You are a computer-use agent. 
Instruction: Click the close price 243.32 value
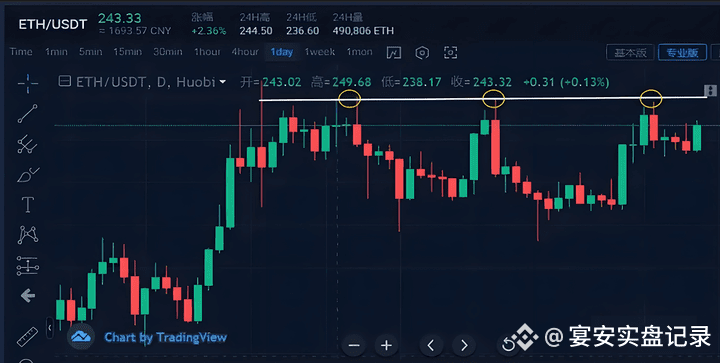pyautogui.click(x=492, y=82)
